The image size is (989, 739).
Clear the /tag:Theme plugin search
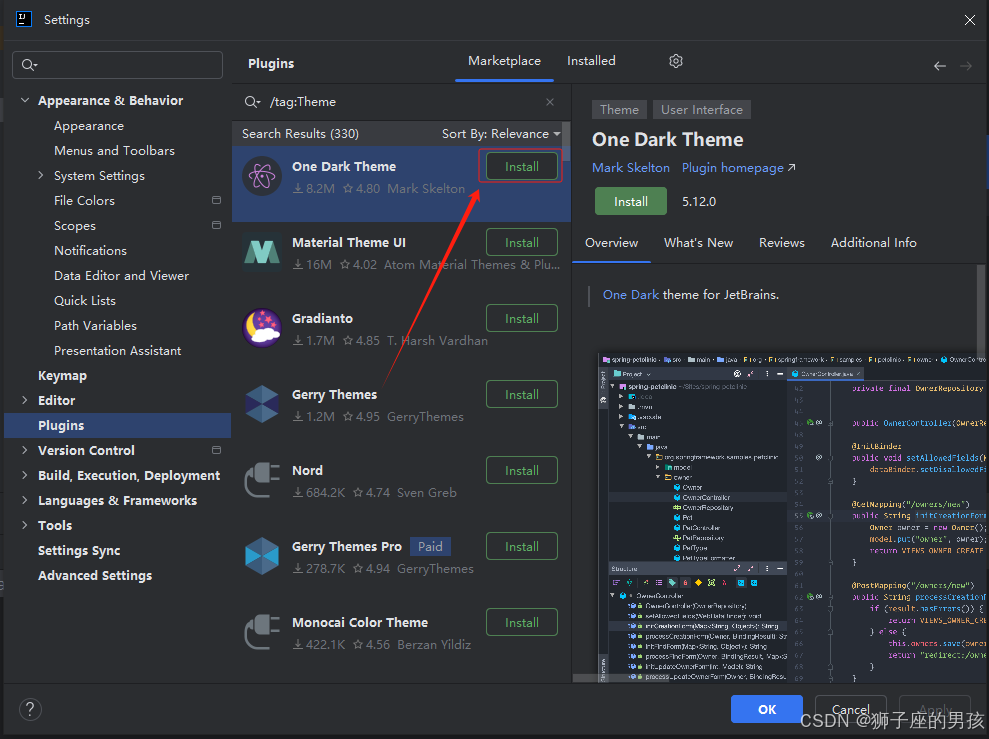[x=550, y=102]
